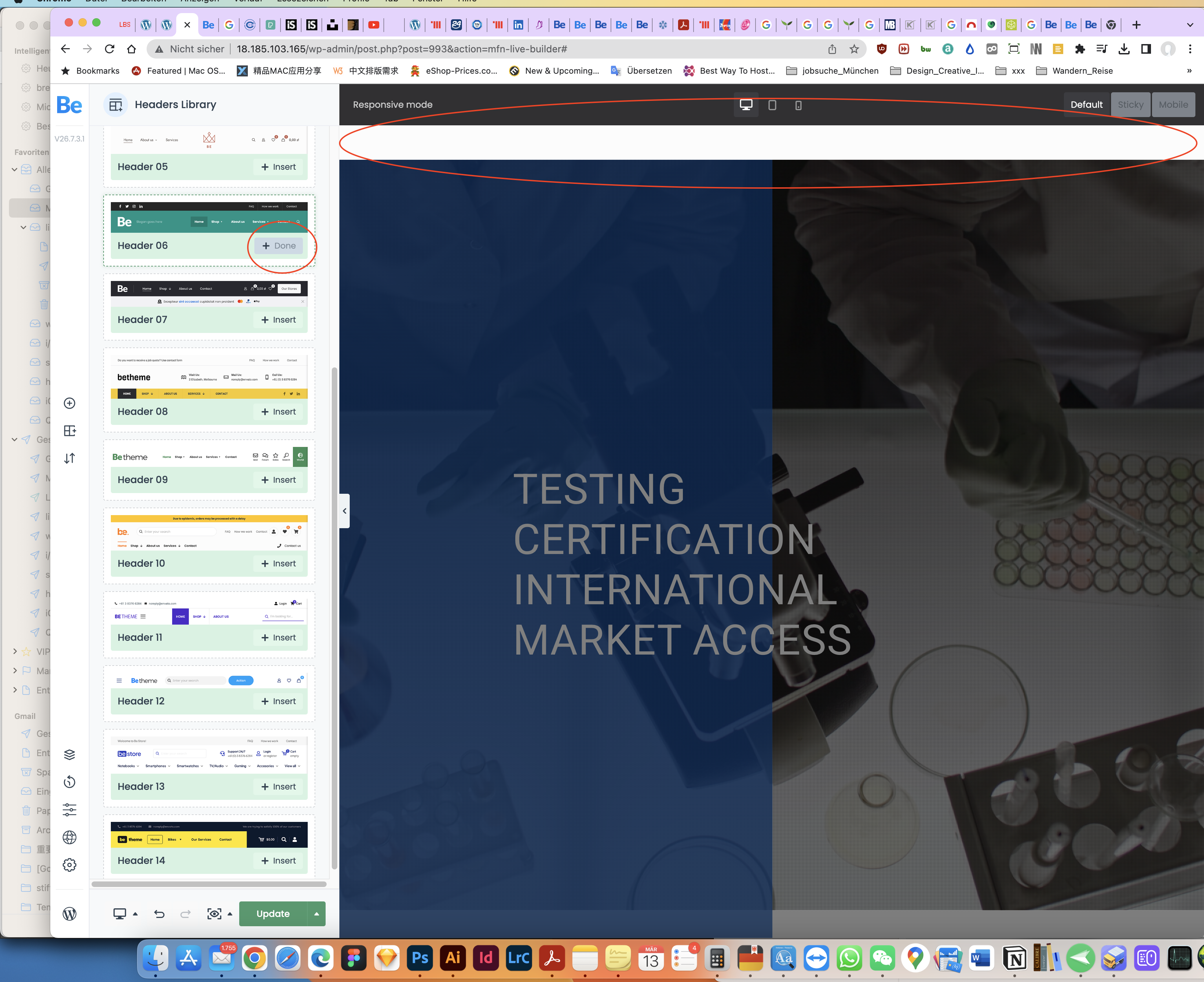This screenshot has width=1204, height=982.
Task: Open the revisions history icon
Action: tap(70, 782)
